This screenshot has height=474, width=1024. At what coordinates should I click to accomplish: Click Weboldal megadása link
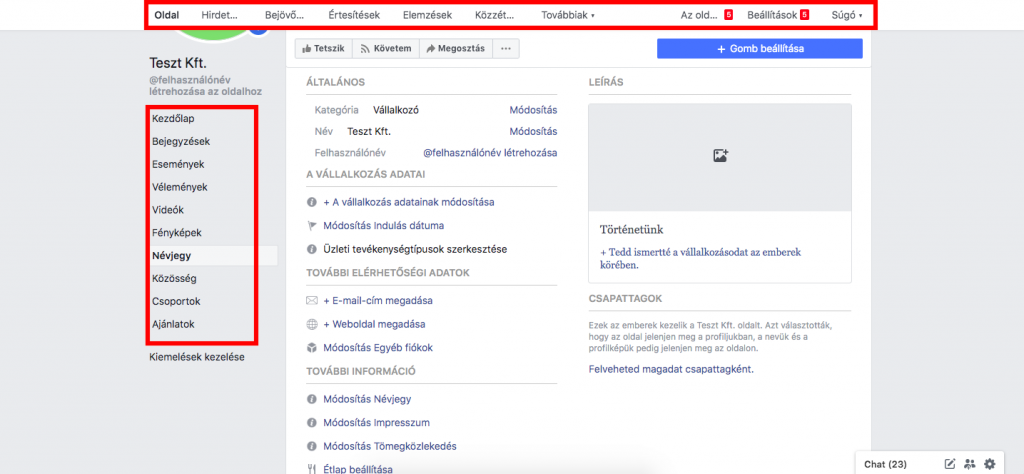click(x=374, y=324)
